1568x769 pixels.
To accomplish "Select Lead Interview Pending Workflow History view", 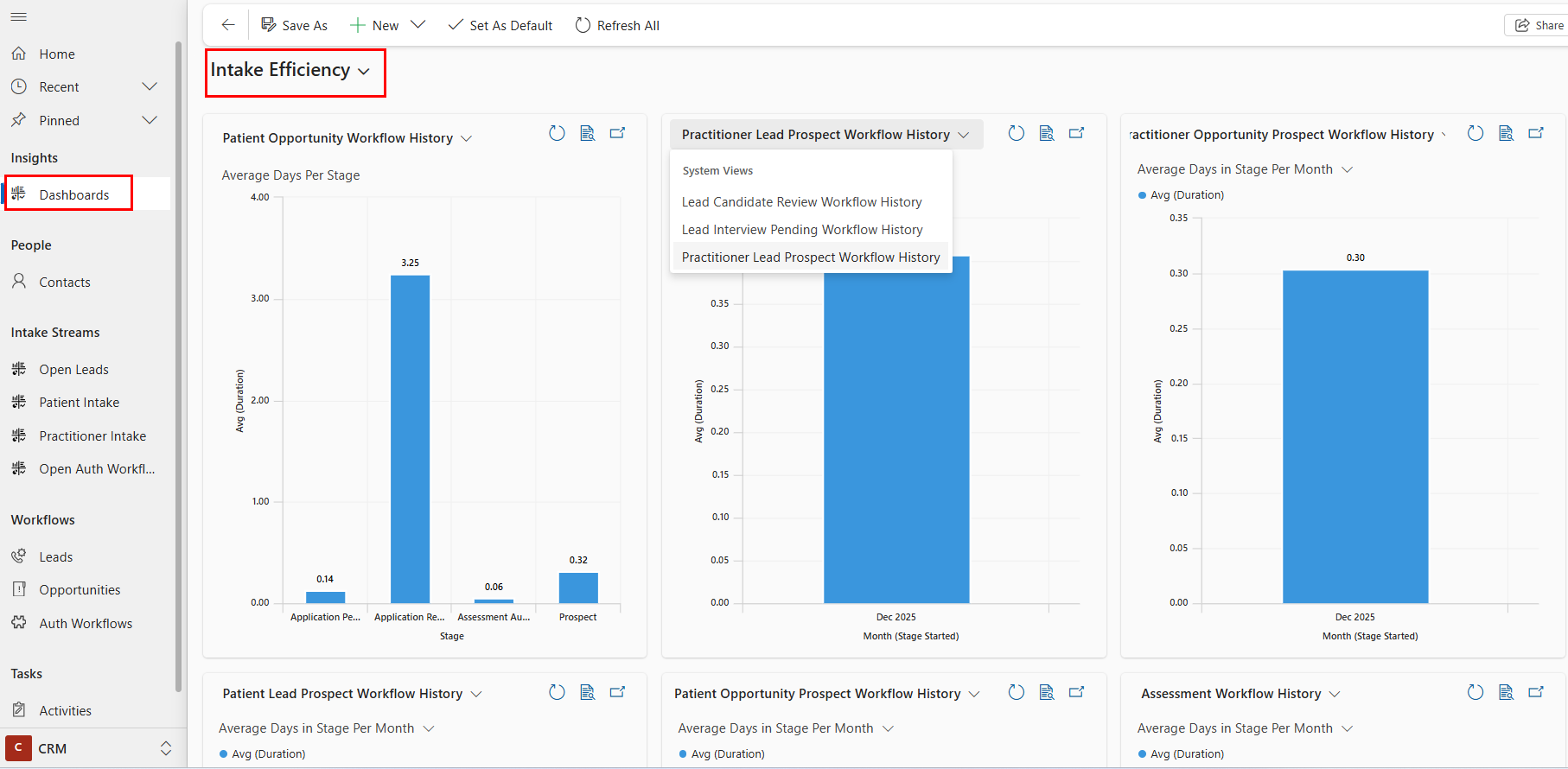I will click(x=801, y=230).
